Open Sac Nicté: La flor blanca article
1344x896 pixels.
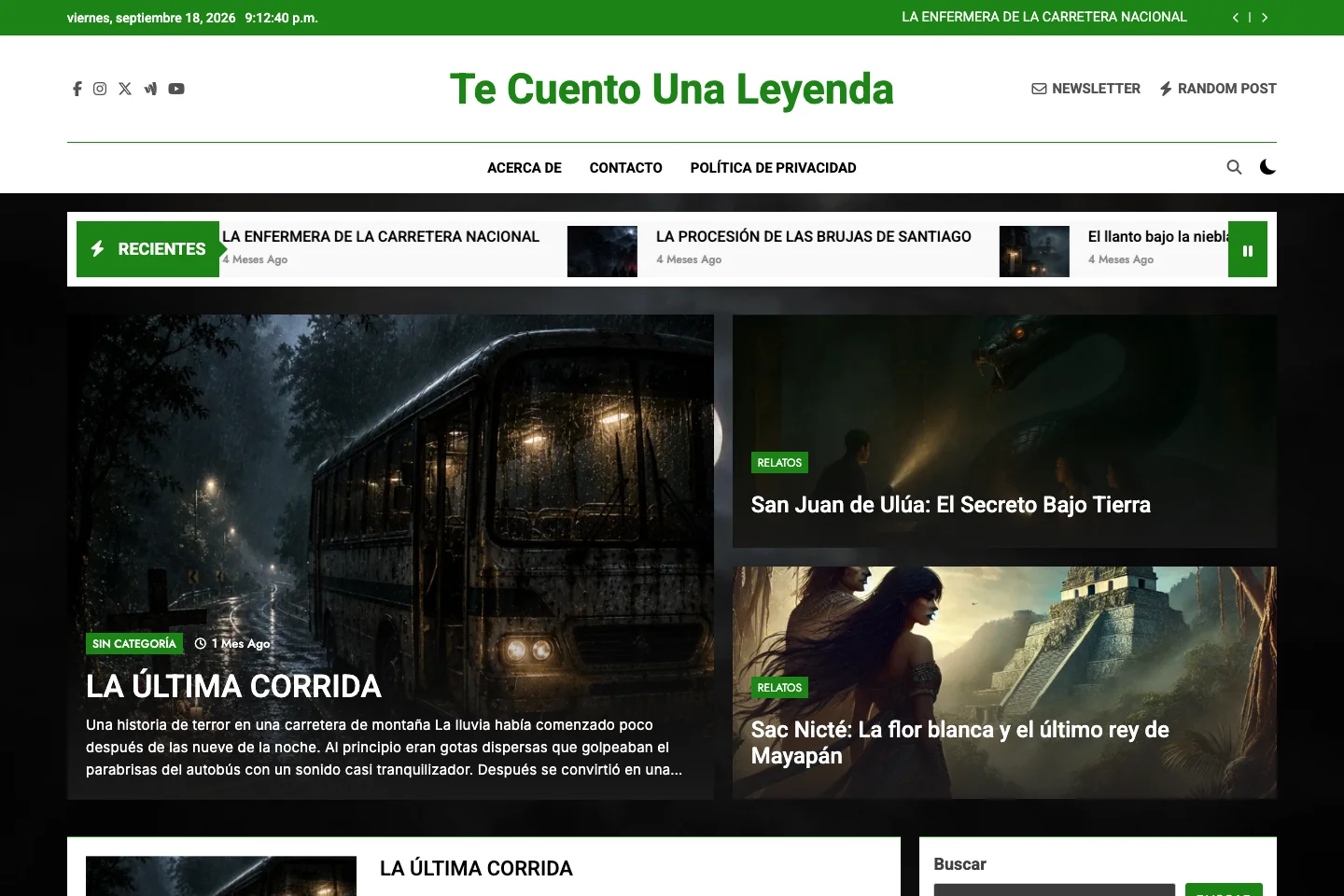(960, 743)
